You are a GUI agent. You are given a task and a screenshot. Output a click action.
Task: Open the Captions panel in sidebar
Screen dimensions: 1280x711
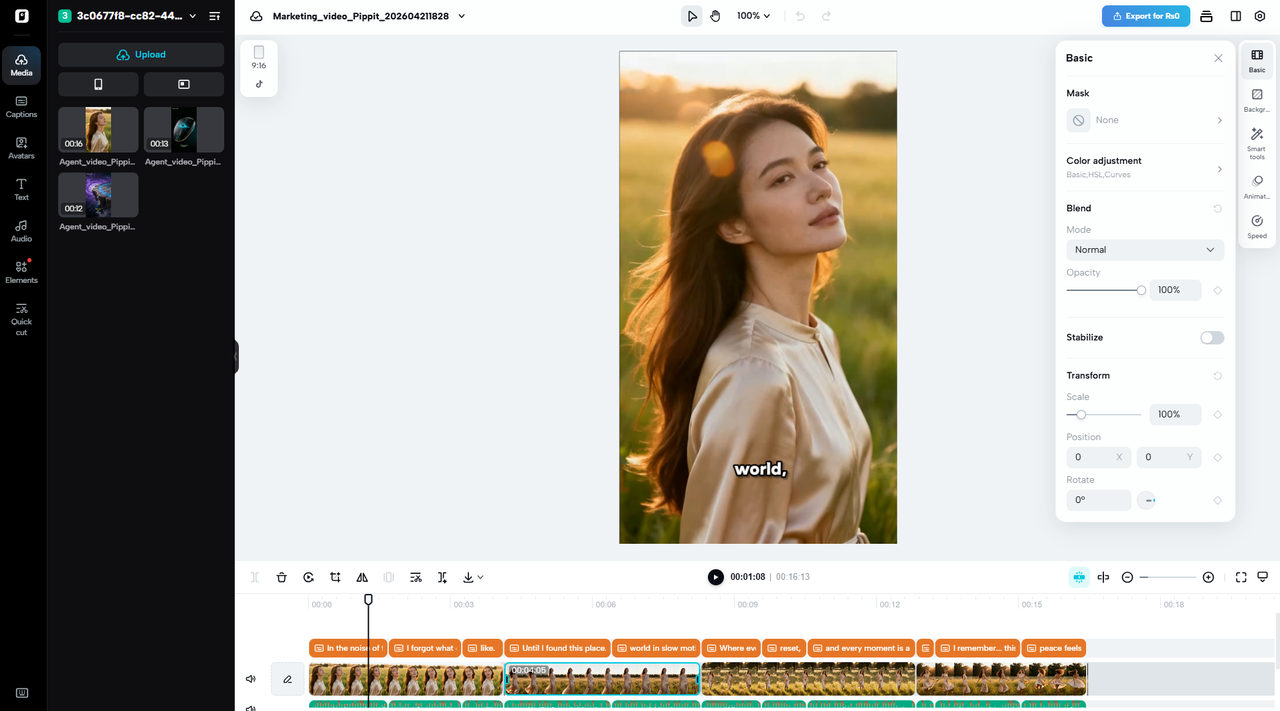(x=21, y=106)
